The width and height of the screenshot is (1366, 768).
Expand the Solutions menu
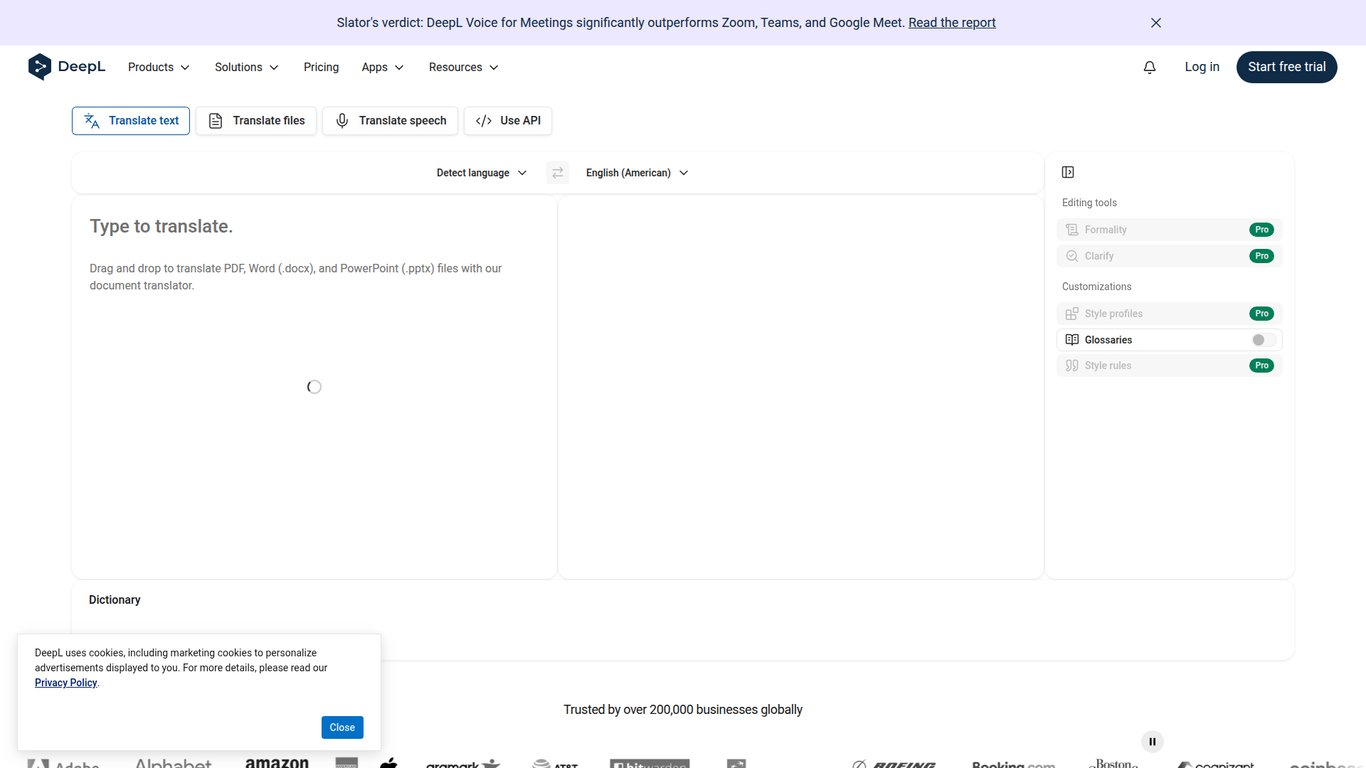(247, 67)
